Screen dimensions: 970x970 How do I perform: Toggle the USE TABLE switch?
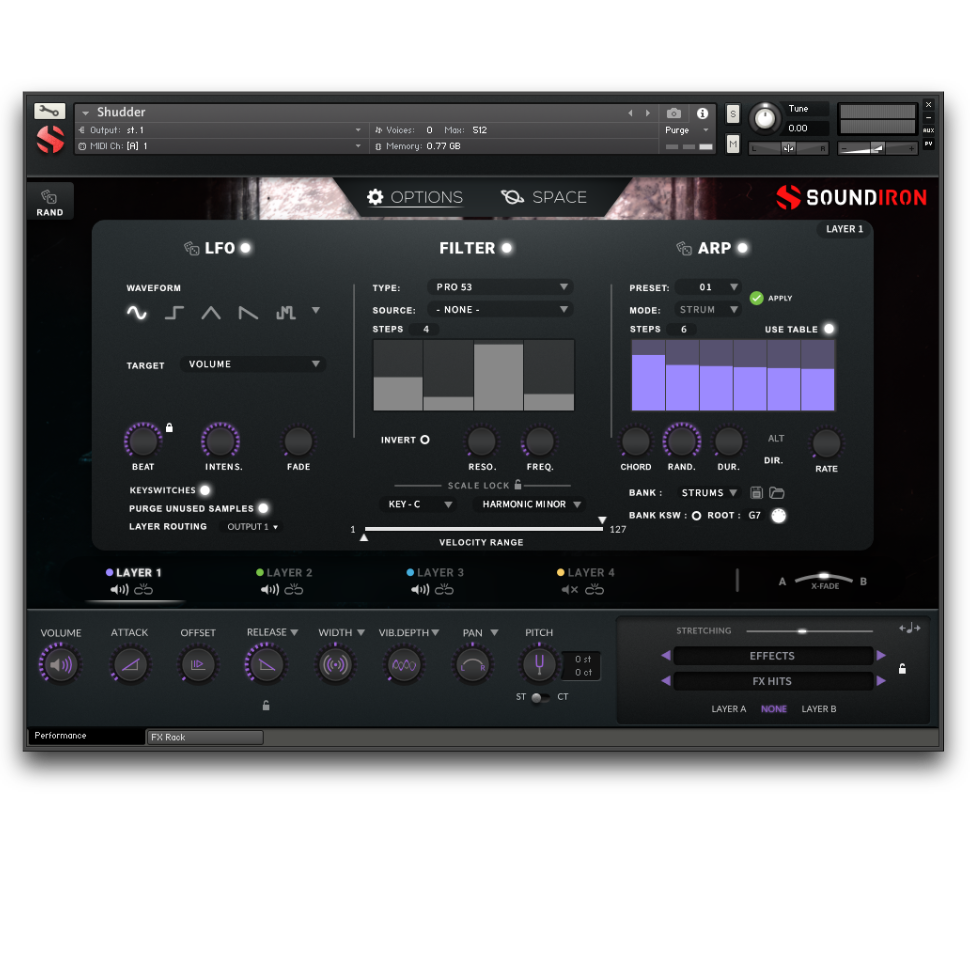click(x=828, y=329)
